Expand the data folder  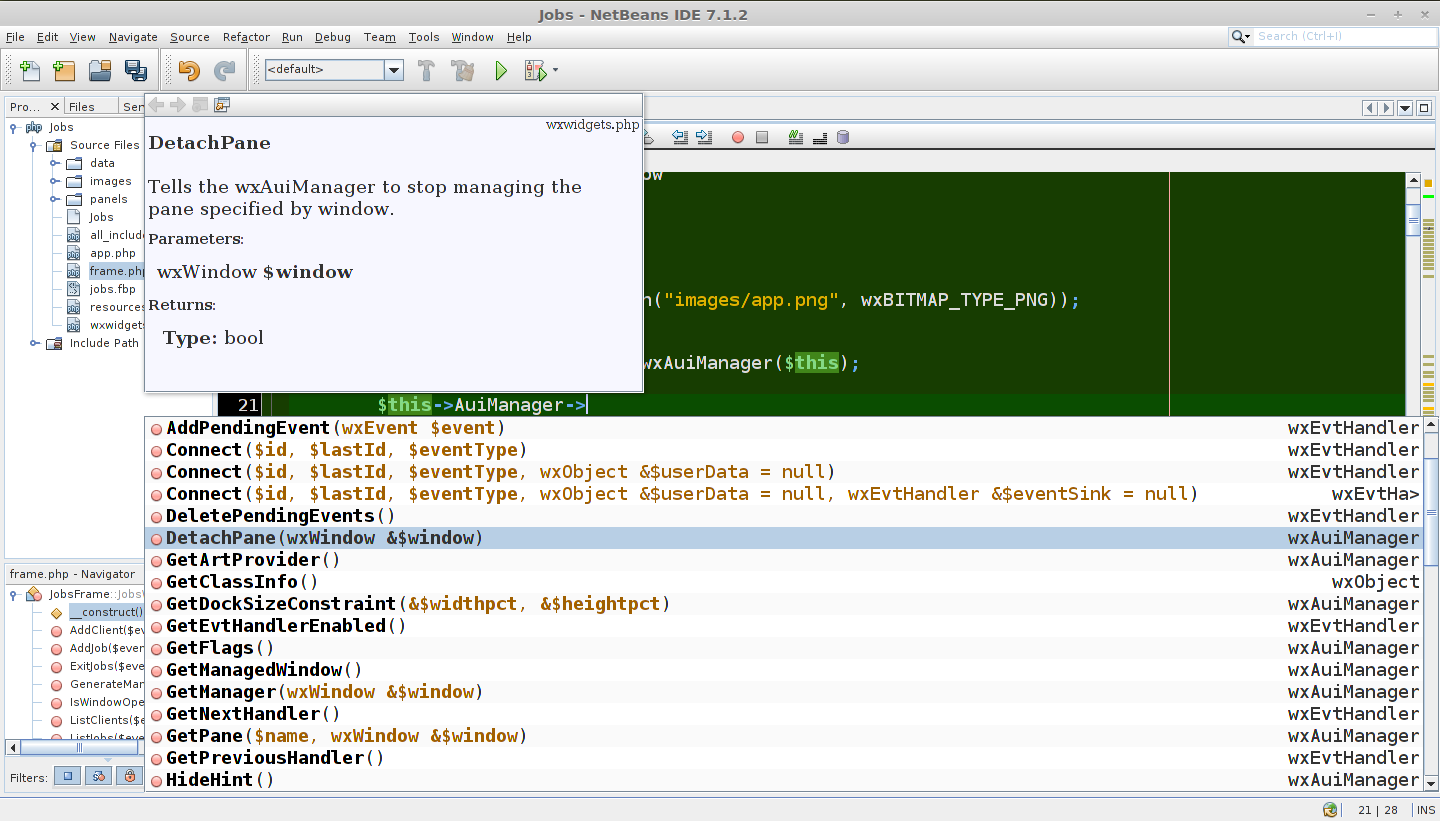[54, 163]
